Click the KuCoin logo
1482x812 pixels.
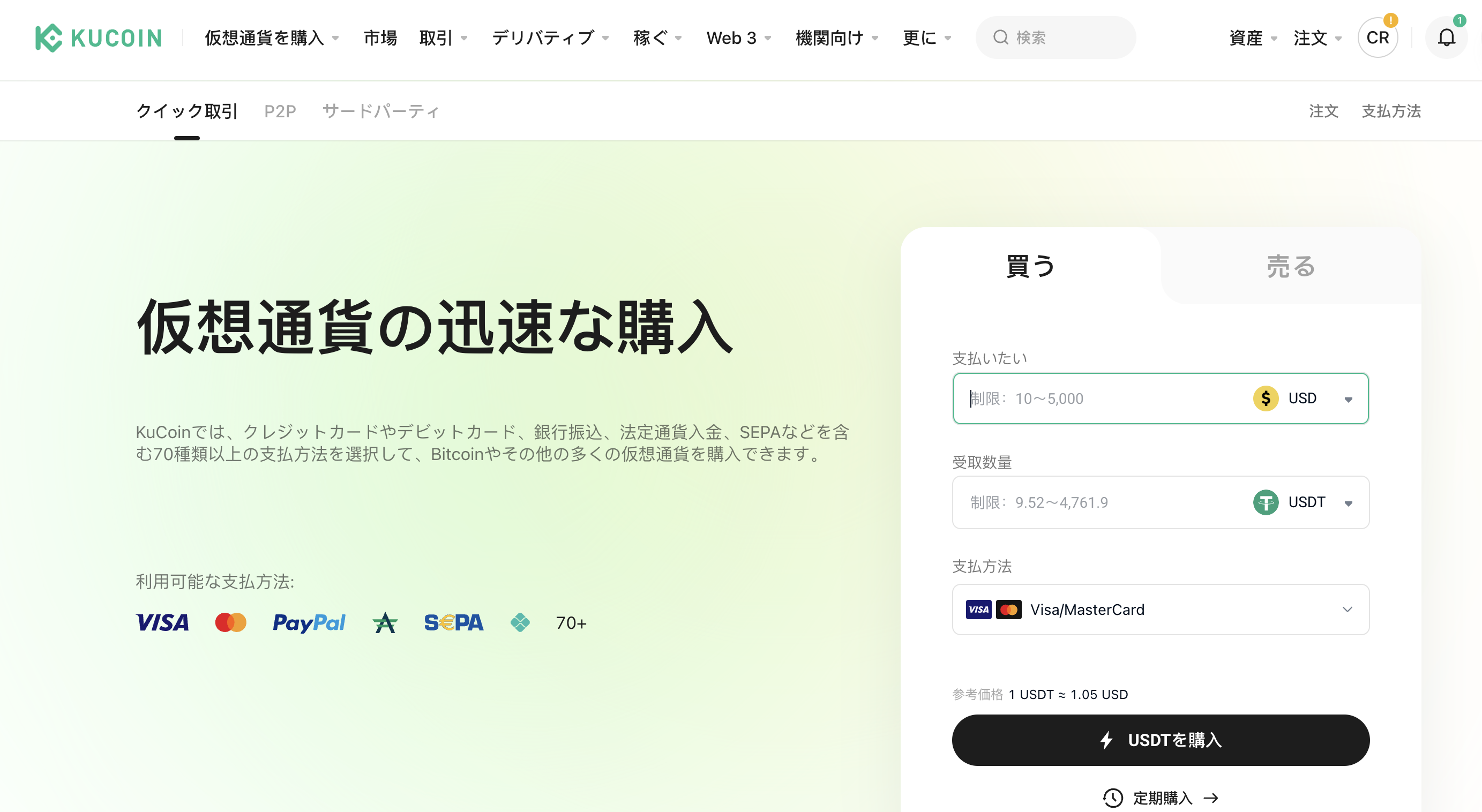[99, 38]
